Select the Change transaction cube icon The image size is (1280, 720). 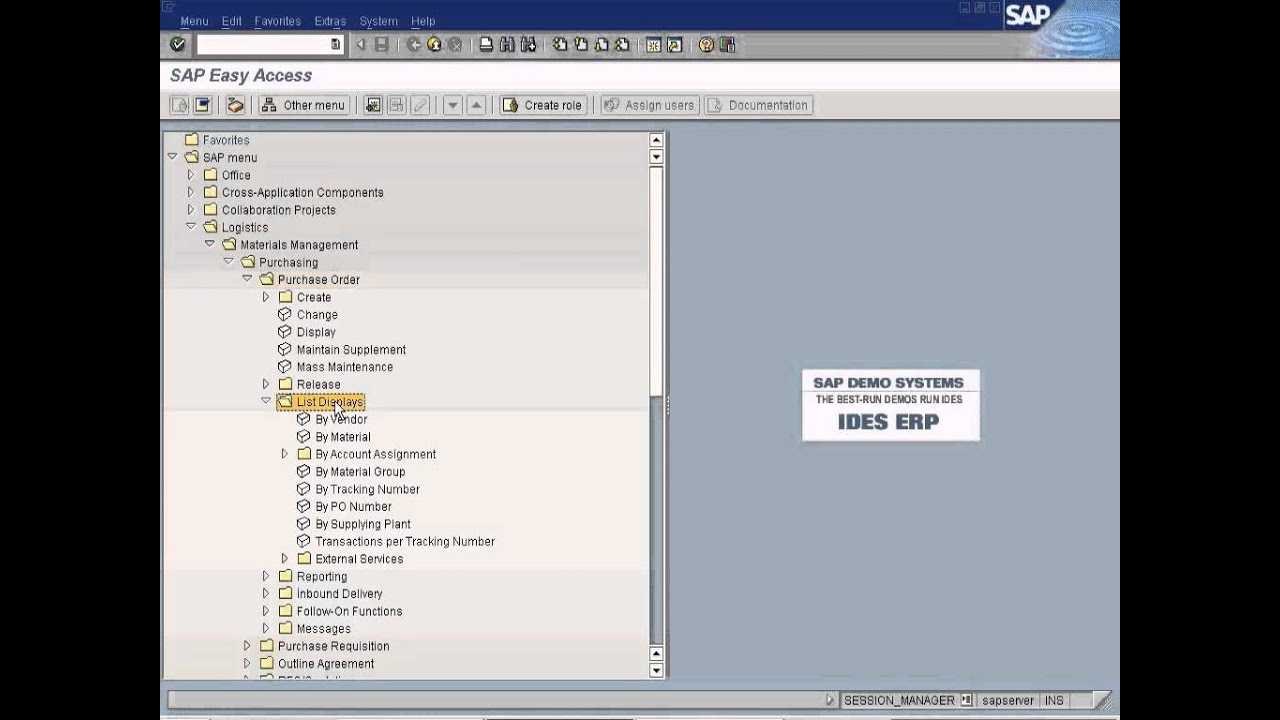click(284, 314)
